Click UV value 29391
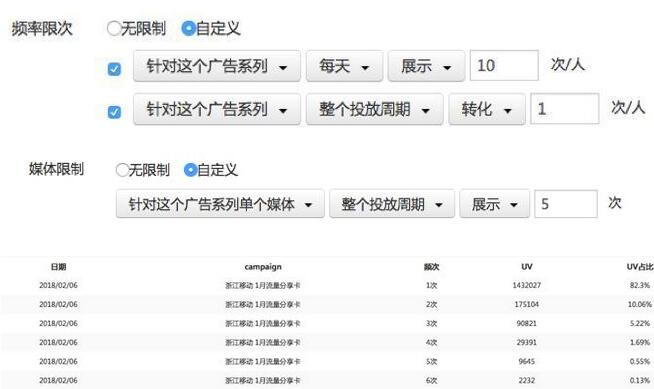654x389 pixels. [x=527, y=342]
